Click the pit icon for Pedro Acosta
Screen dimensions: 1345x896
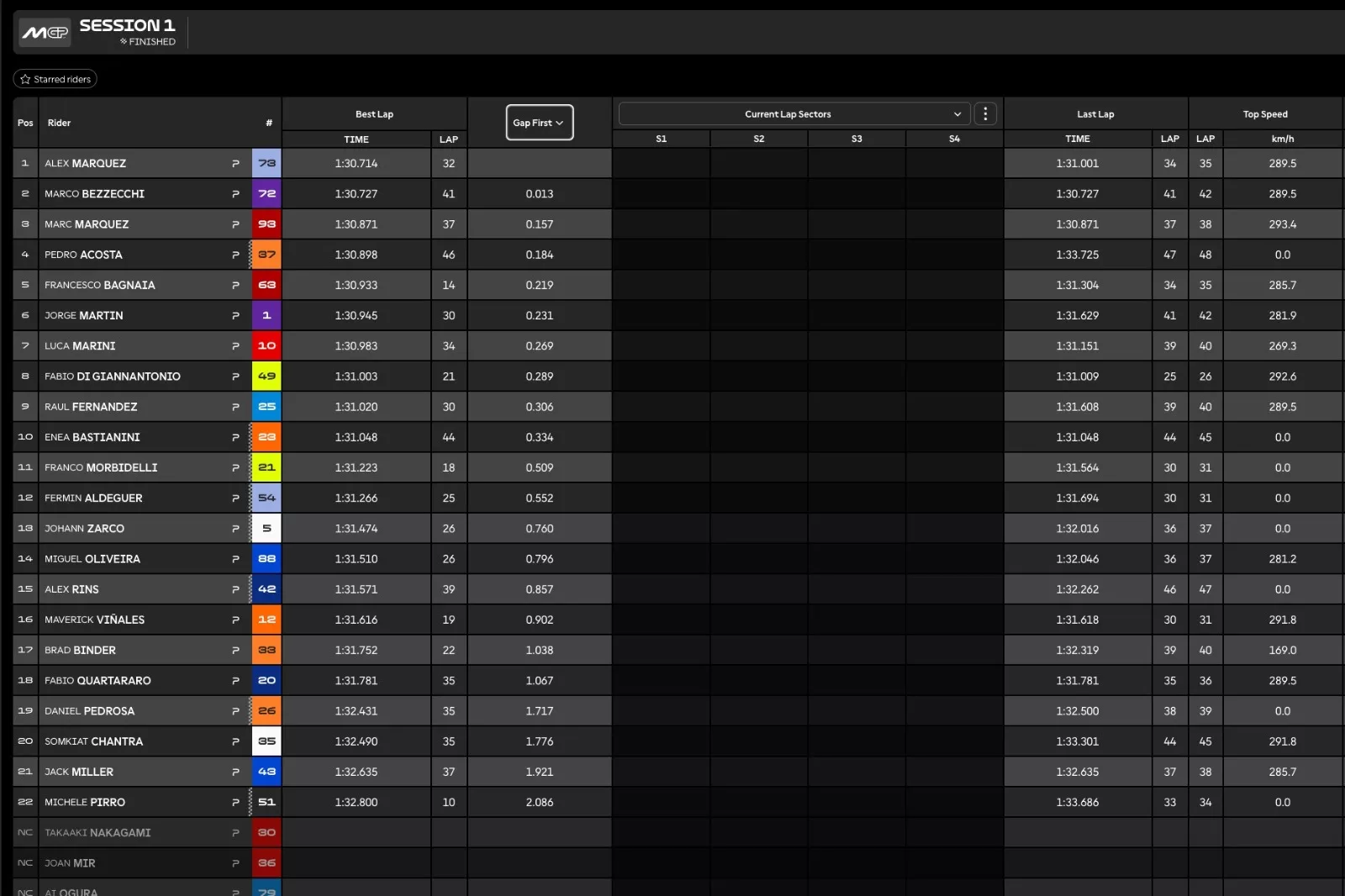(x=235, y=255)
